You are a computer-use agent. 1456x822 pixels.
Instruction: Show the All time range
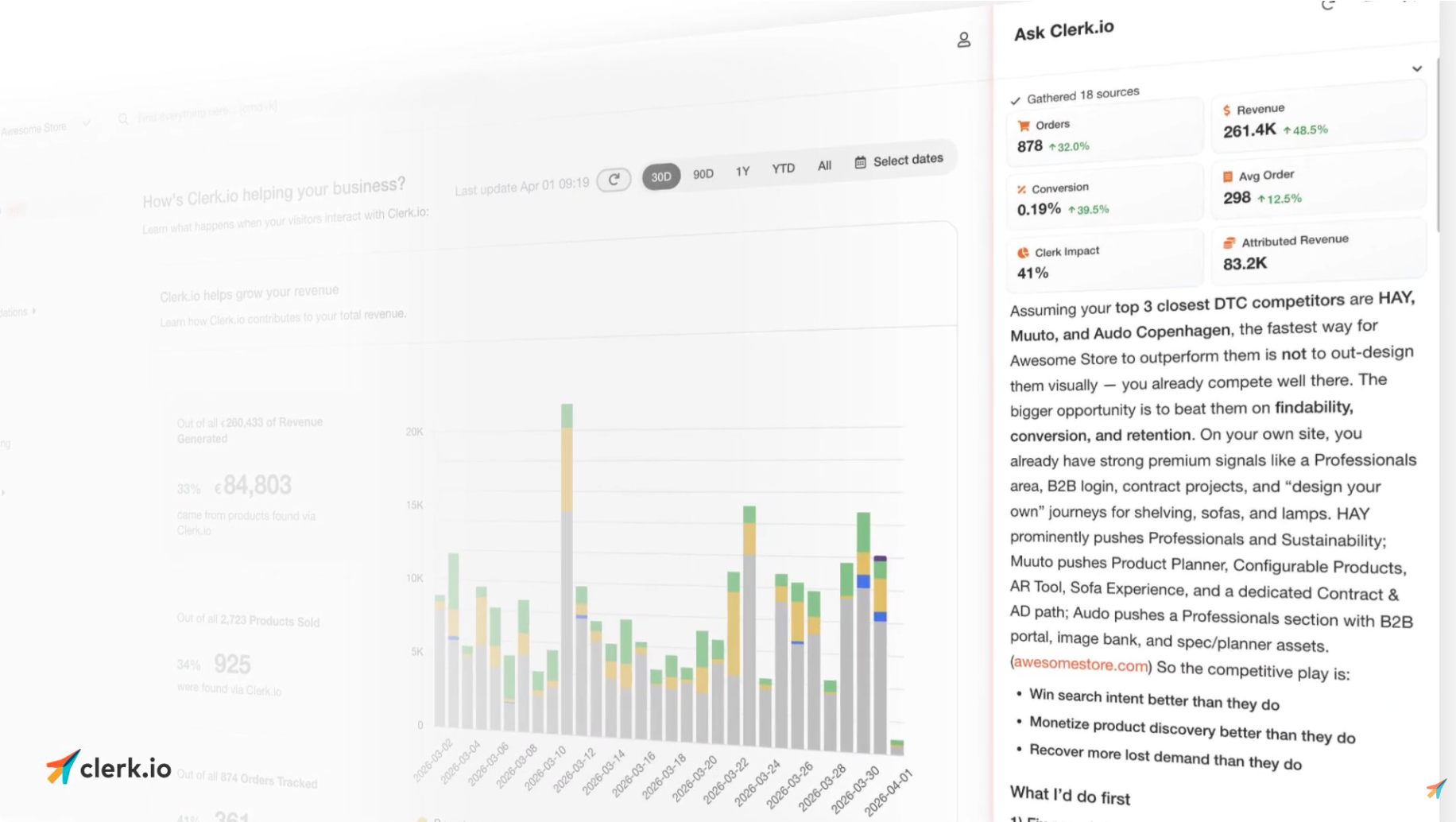coord(824,165)
